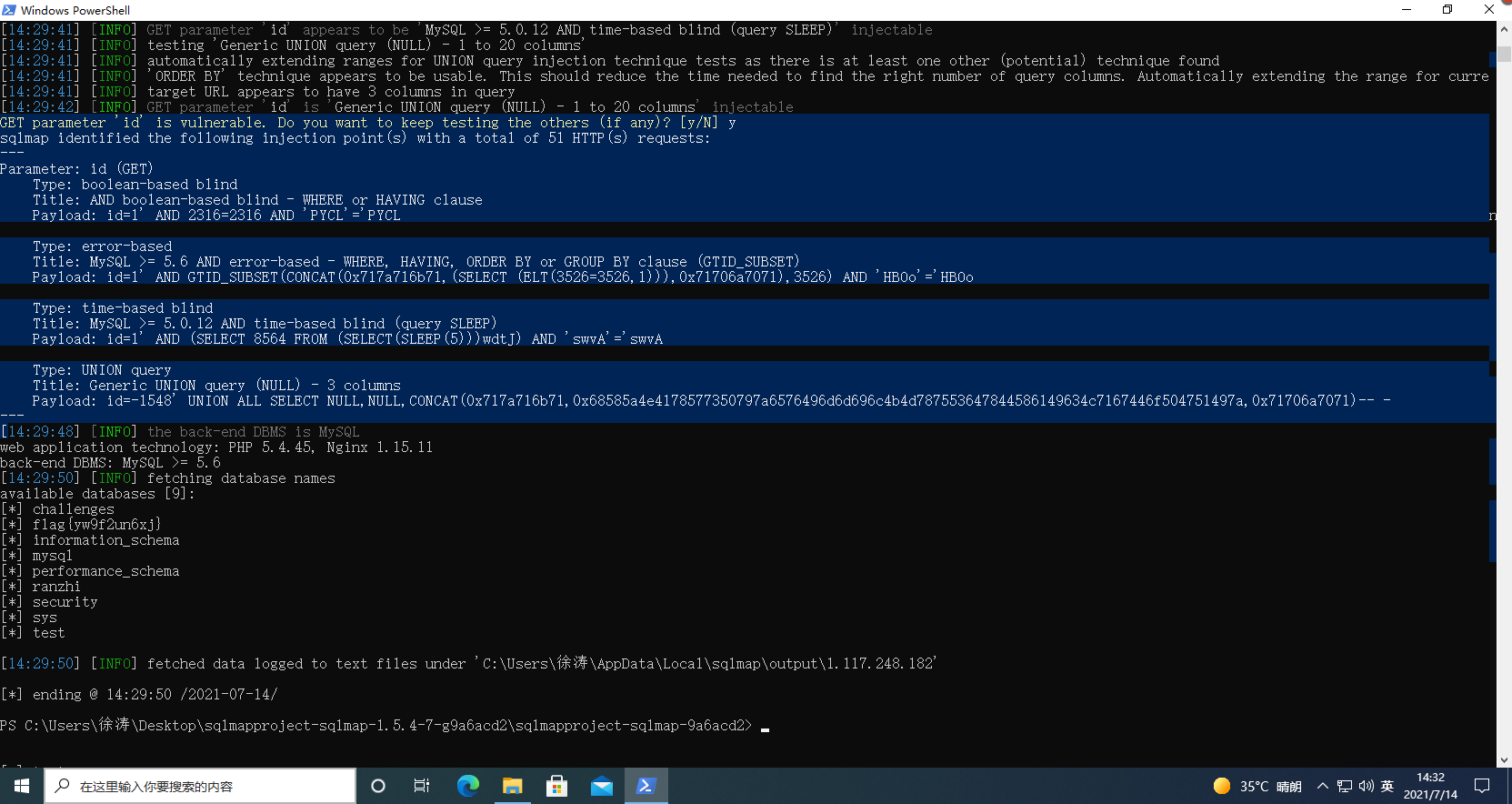Click the 'fetching database names' log line

coord(168,478)
